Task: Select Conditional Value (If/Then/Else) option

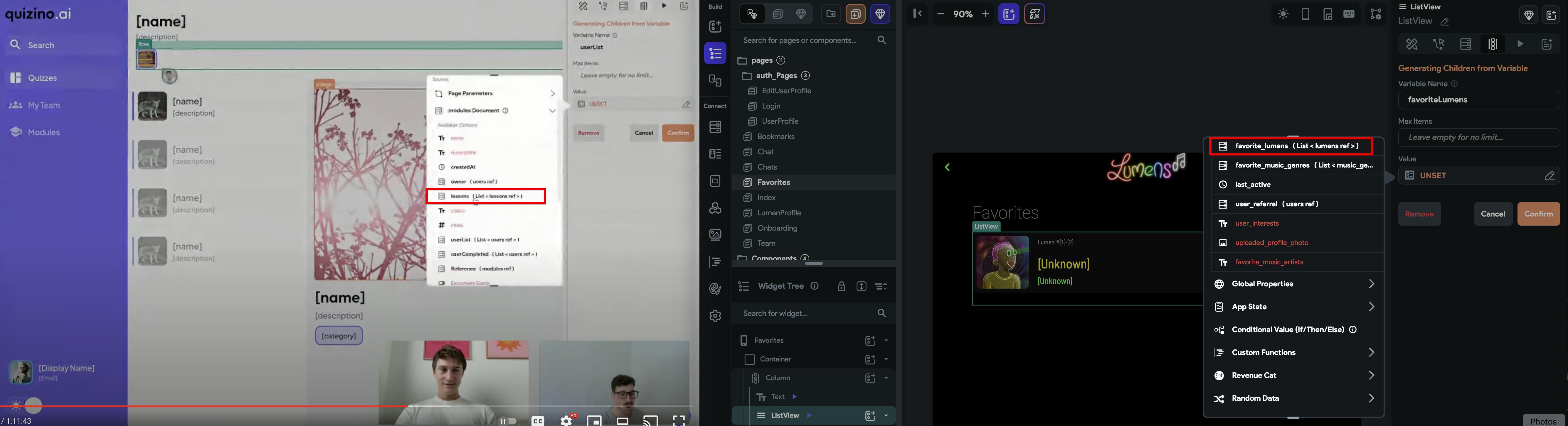Action: (x=1294, y=330)
